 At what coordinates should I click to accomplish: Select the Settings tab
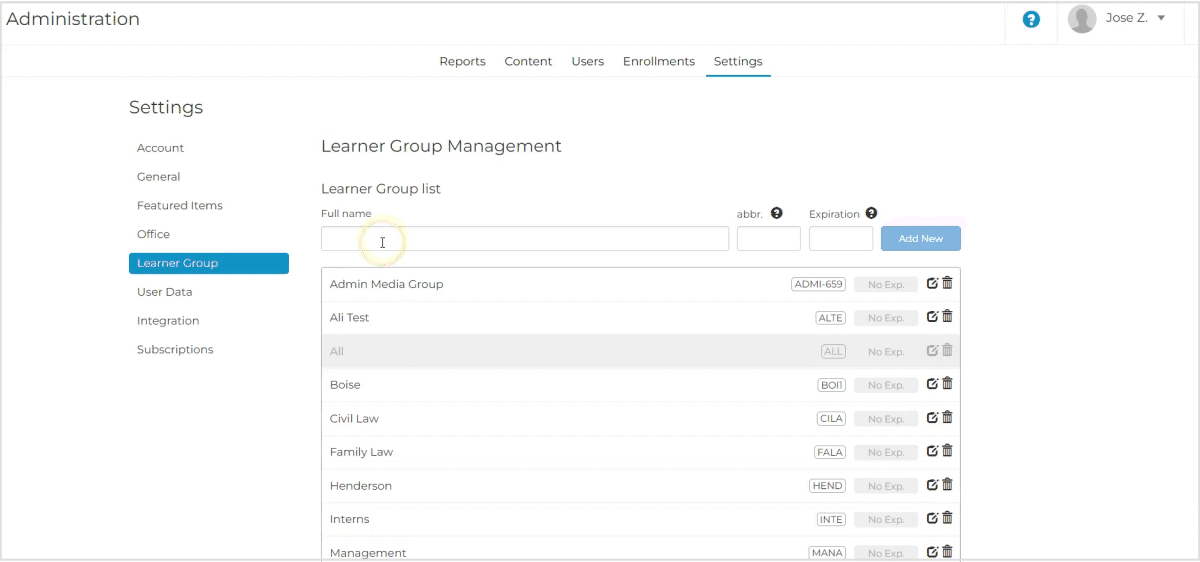coord(738,61)
